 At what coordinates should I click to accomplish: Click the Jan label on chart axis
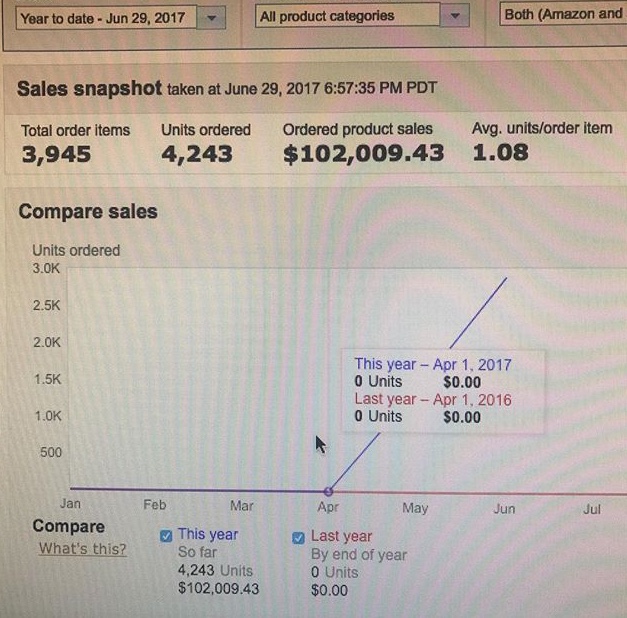point(70,503)
